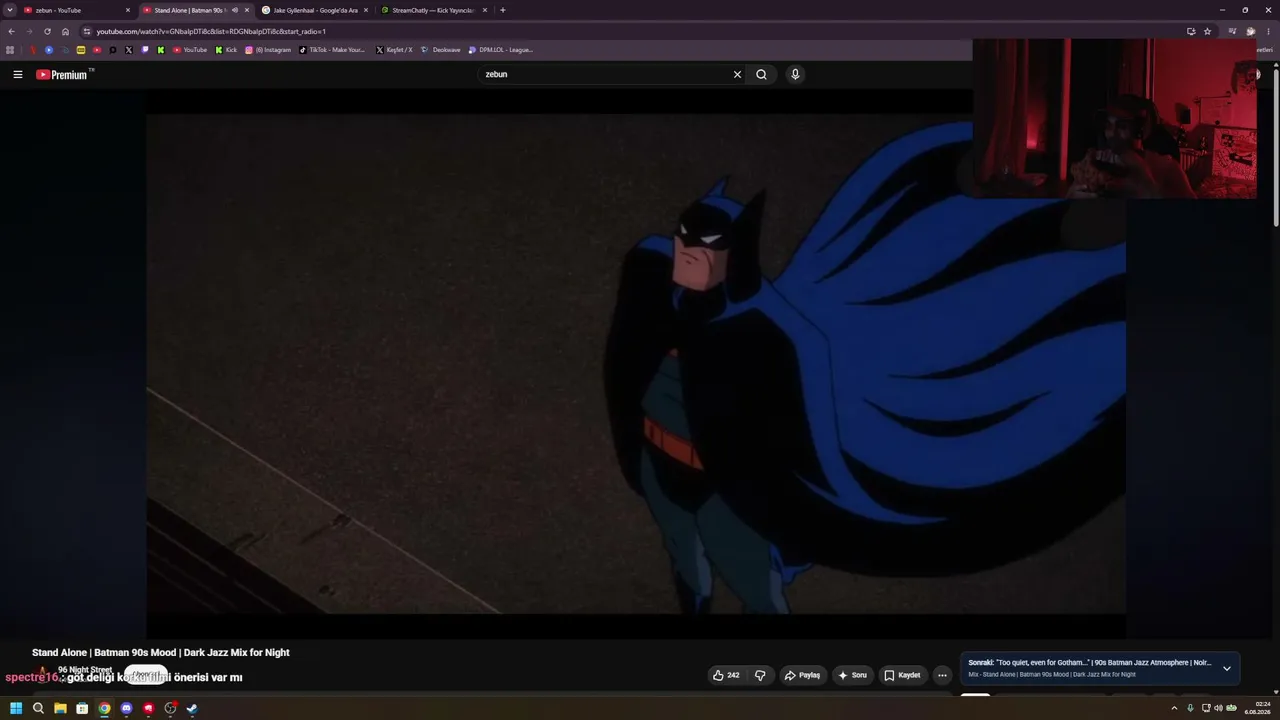Screen dimensions: 1280x720
Task: Go back in browser history
Action: [11, 31]
